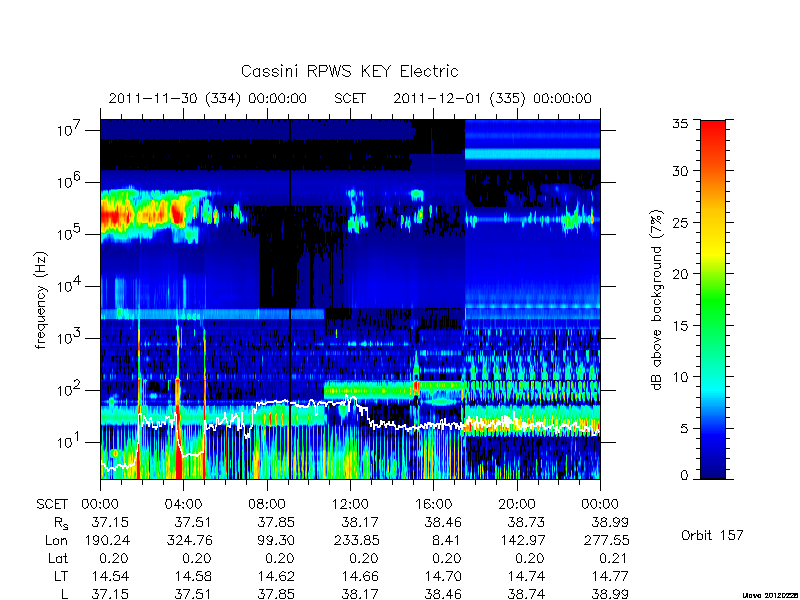Click the local time value 14.66
The image size is (800, 600).
(x=360, y=576)
